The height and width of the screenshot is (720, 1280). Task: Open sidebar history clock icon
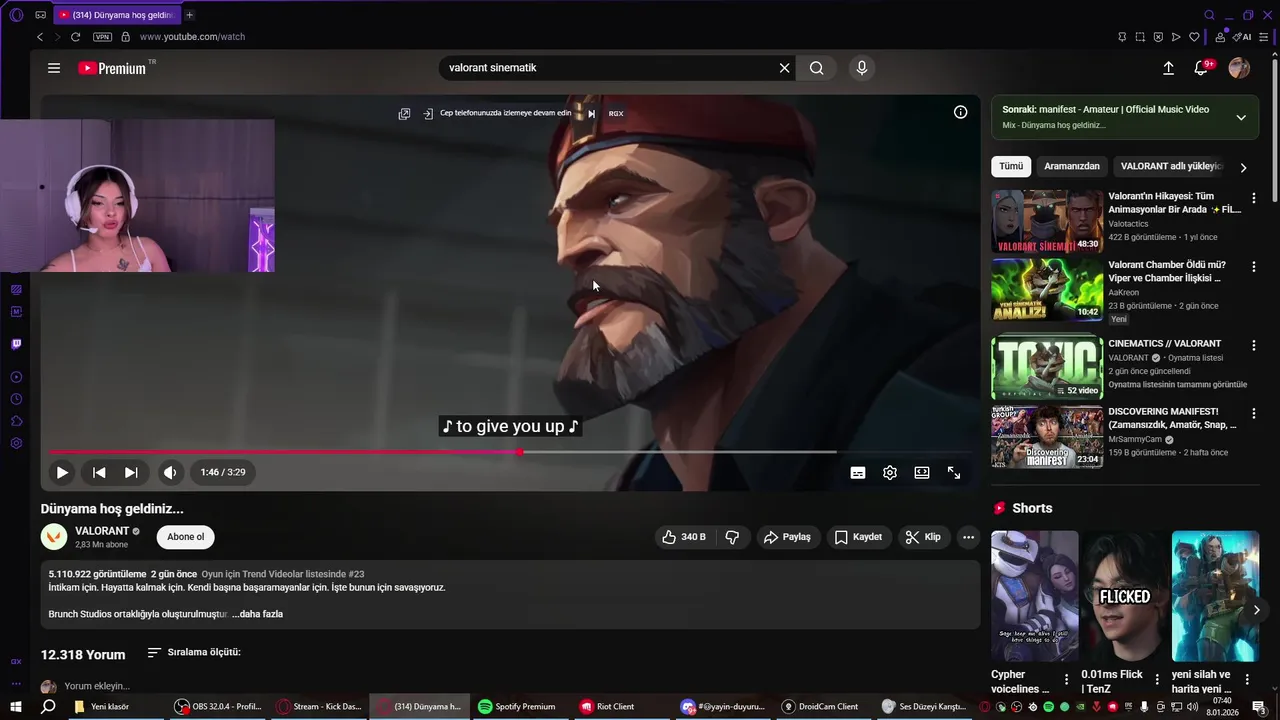pyautogui.click(x=16, y=399)
